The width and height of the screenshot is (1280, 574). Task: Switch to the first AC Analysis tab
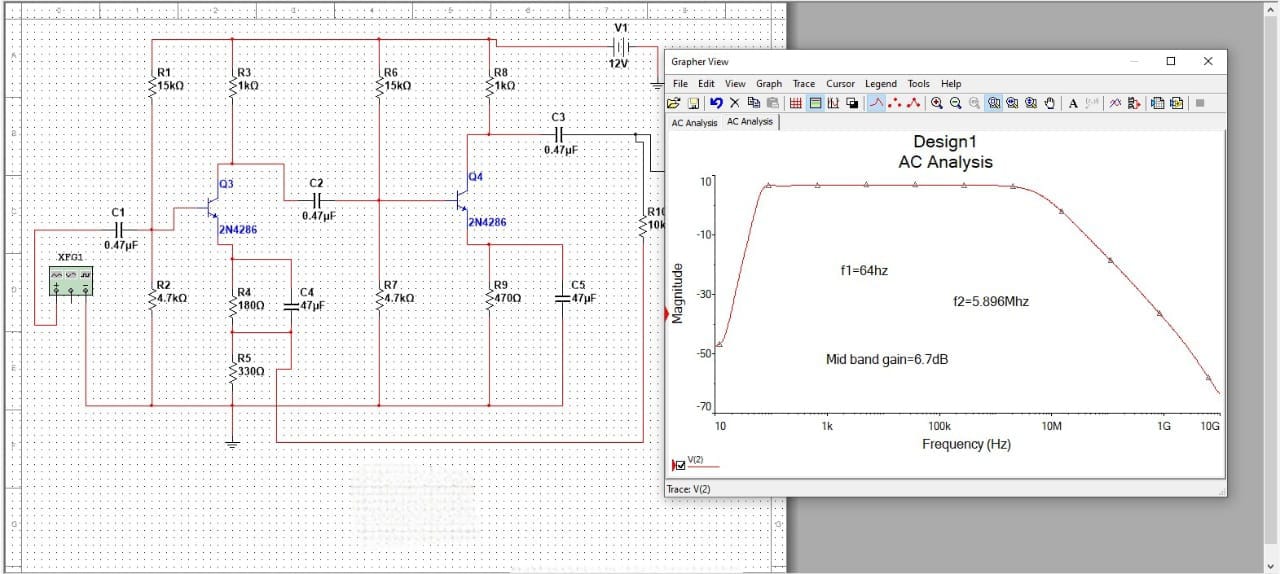click(694, 123)
